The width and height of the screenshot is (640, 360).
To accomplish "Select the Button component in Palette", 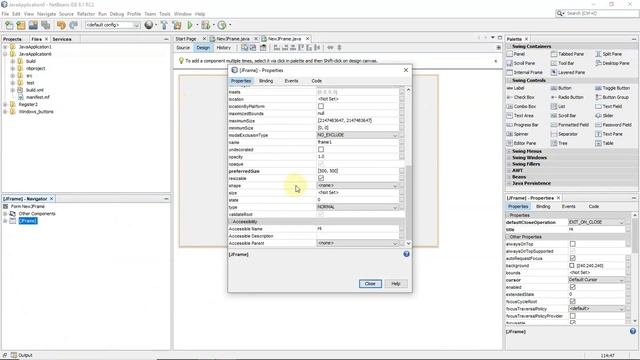I will click(562, 88).
